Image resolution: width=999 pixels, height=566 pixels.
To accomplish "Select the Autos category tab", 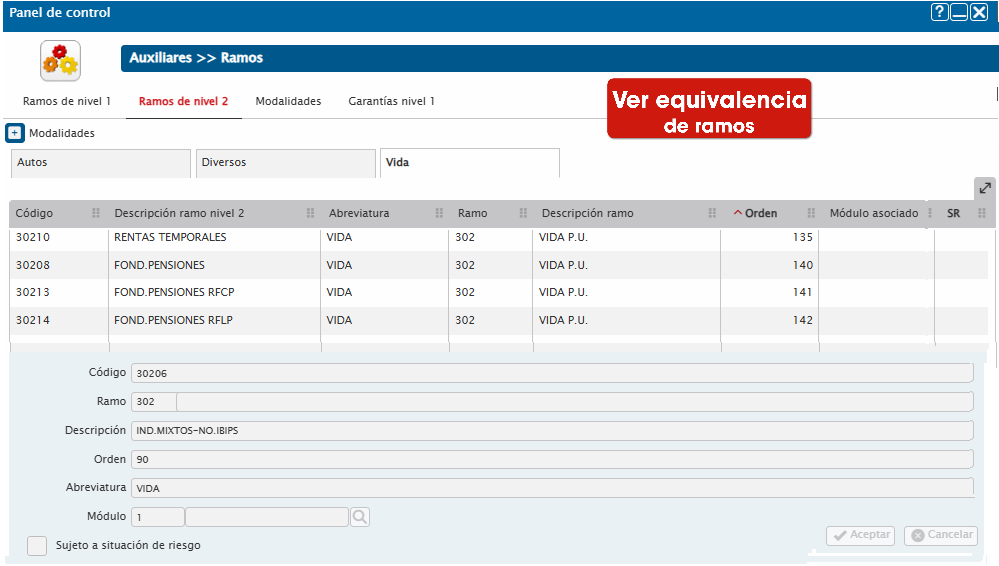I will tap(101, 163).
